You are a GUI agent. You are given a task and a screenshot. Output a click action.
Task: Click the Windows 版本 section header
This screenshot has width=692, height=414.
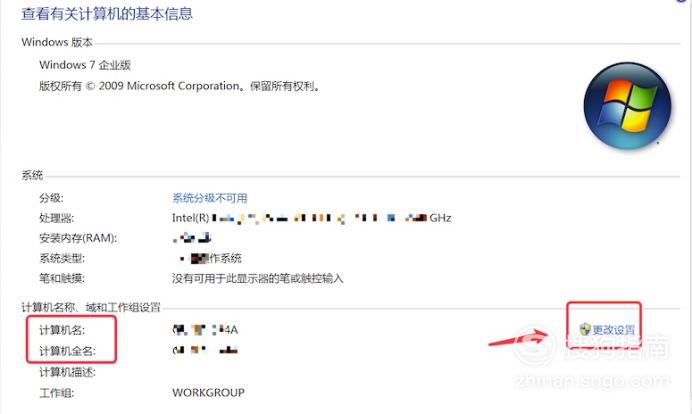[57, 42]
